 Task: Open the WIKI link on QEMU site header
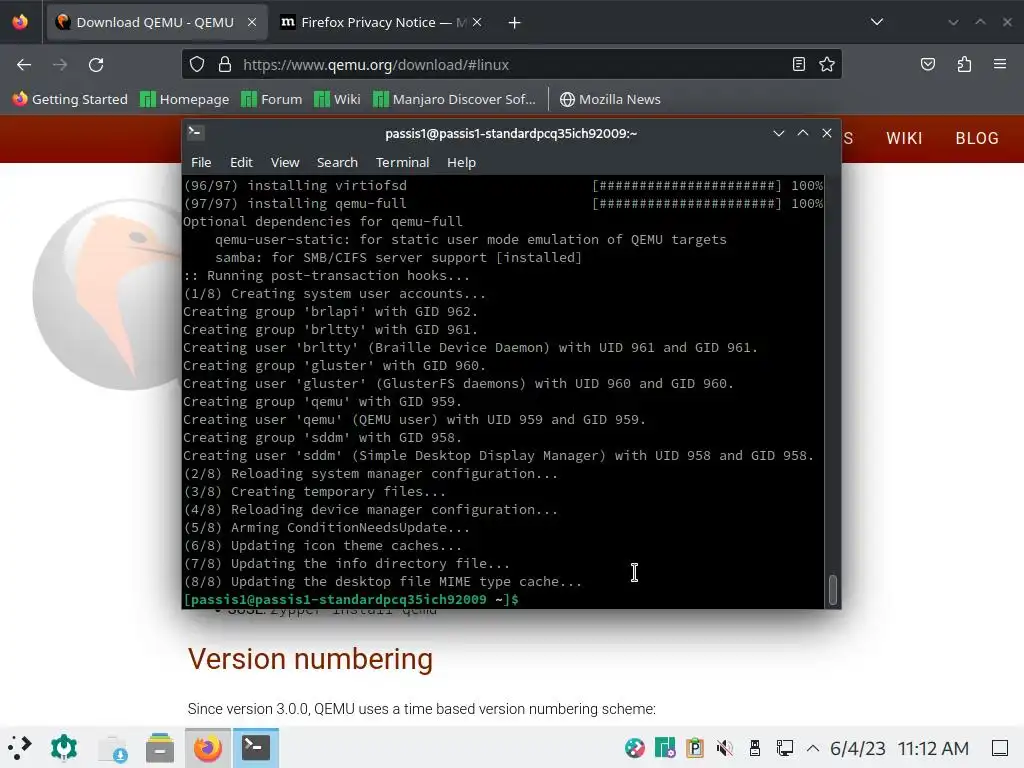point(904,138)
